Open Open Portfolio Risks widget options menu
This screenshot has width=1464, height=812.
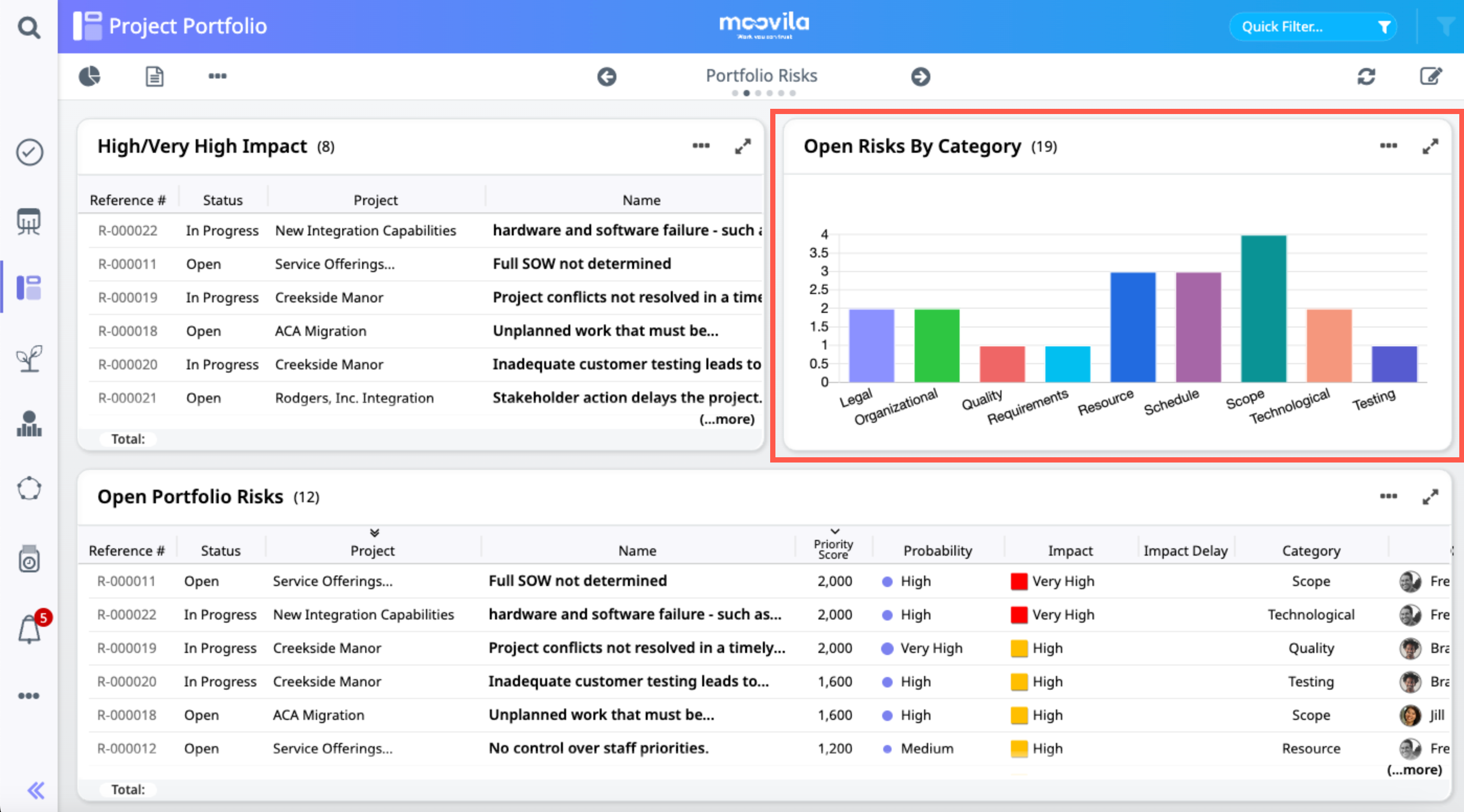pos(1389,497)
